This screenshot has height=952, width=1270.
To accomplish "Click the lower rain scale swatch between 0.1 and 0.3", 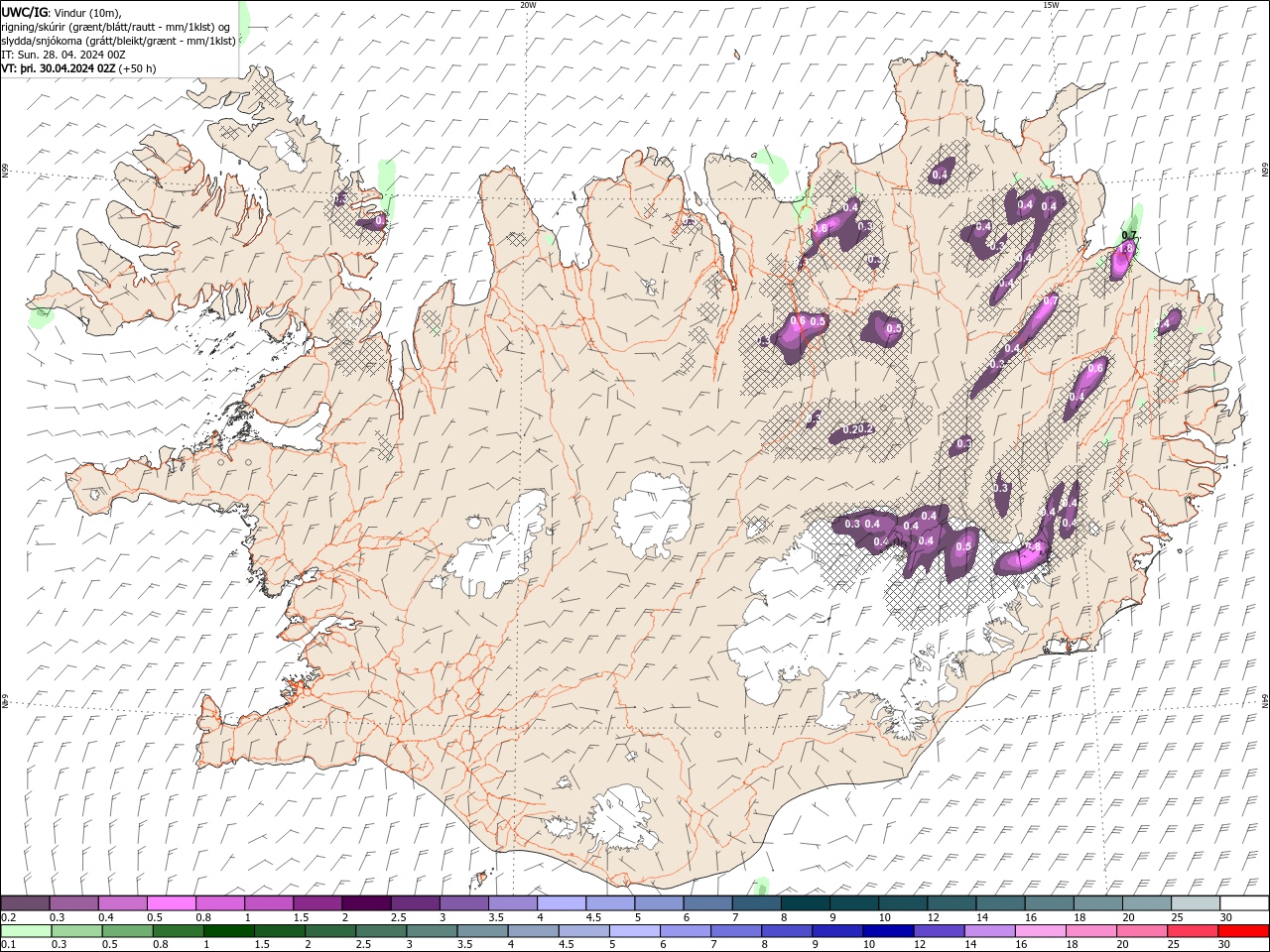I will [26, 931].
